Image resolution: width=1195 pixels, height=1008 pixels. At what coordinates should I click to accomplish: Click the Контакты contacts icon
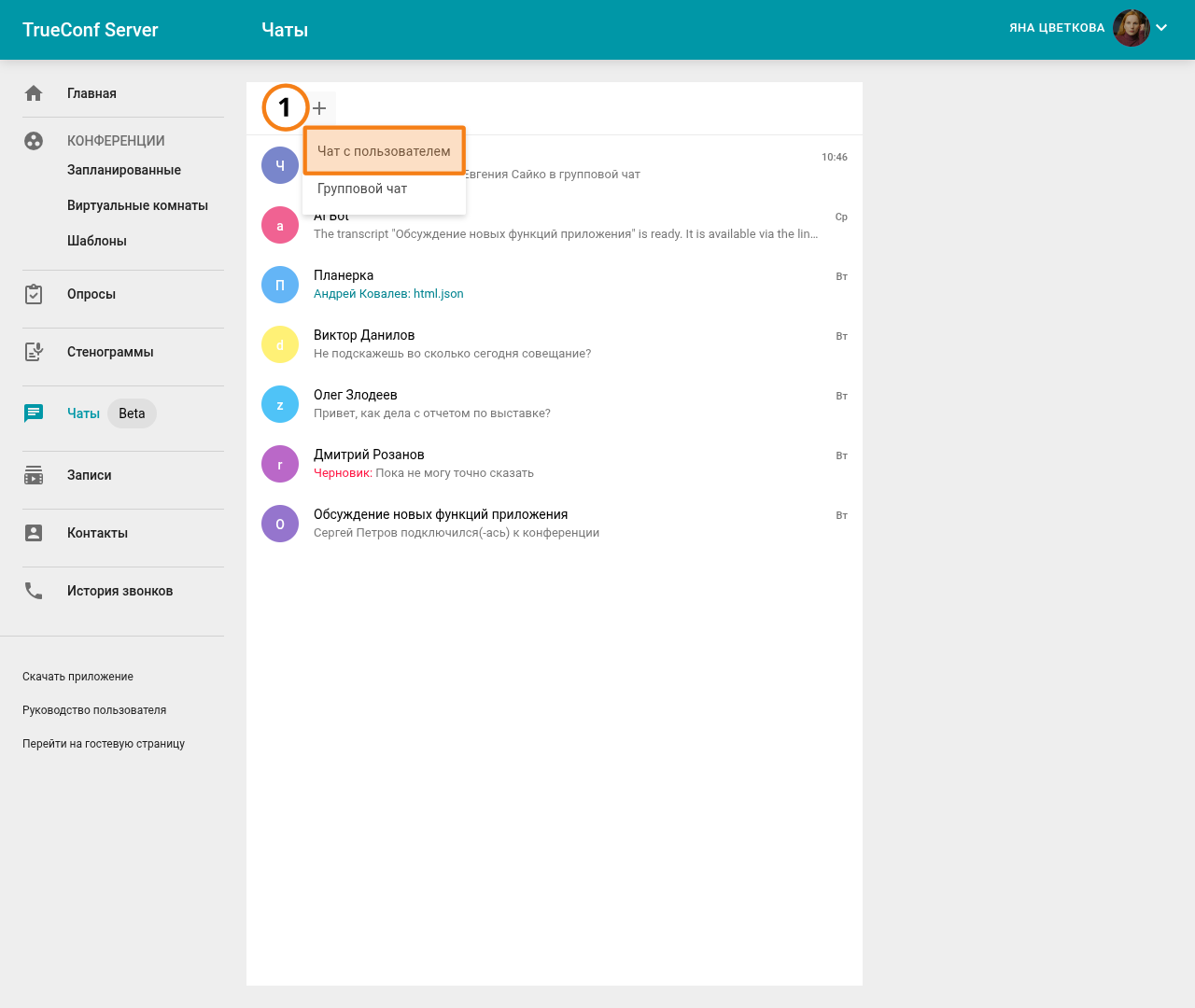click(34, 533)
